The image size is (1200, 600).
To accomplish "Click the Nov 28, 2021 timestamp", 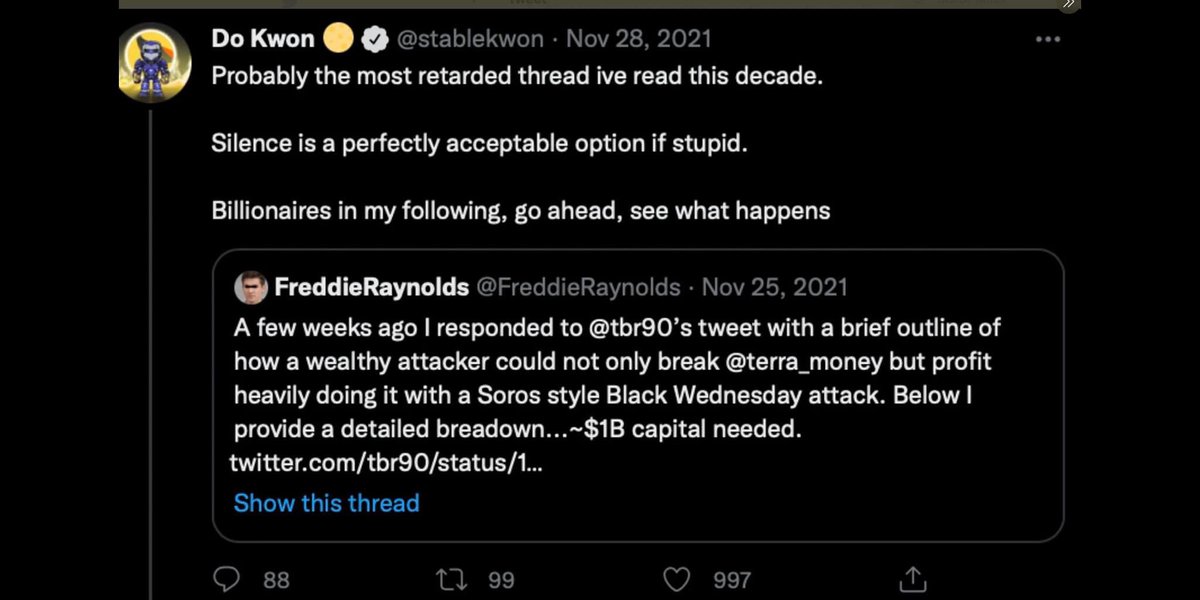I will pos(639,39).
